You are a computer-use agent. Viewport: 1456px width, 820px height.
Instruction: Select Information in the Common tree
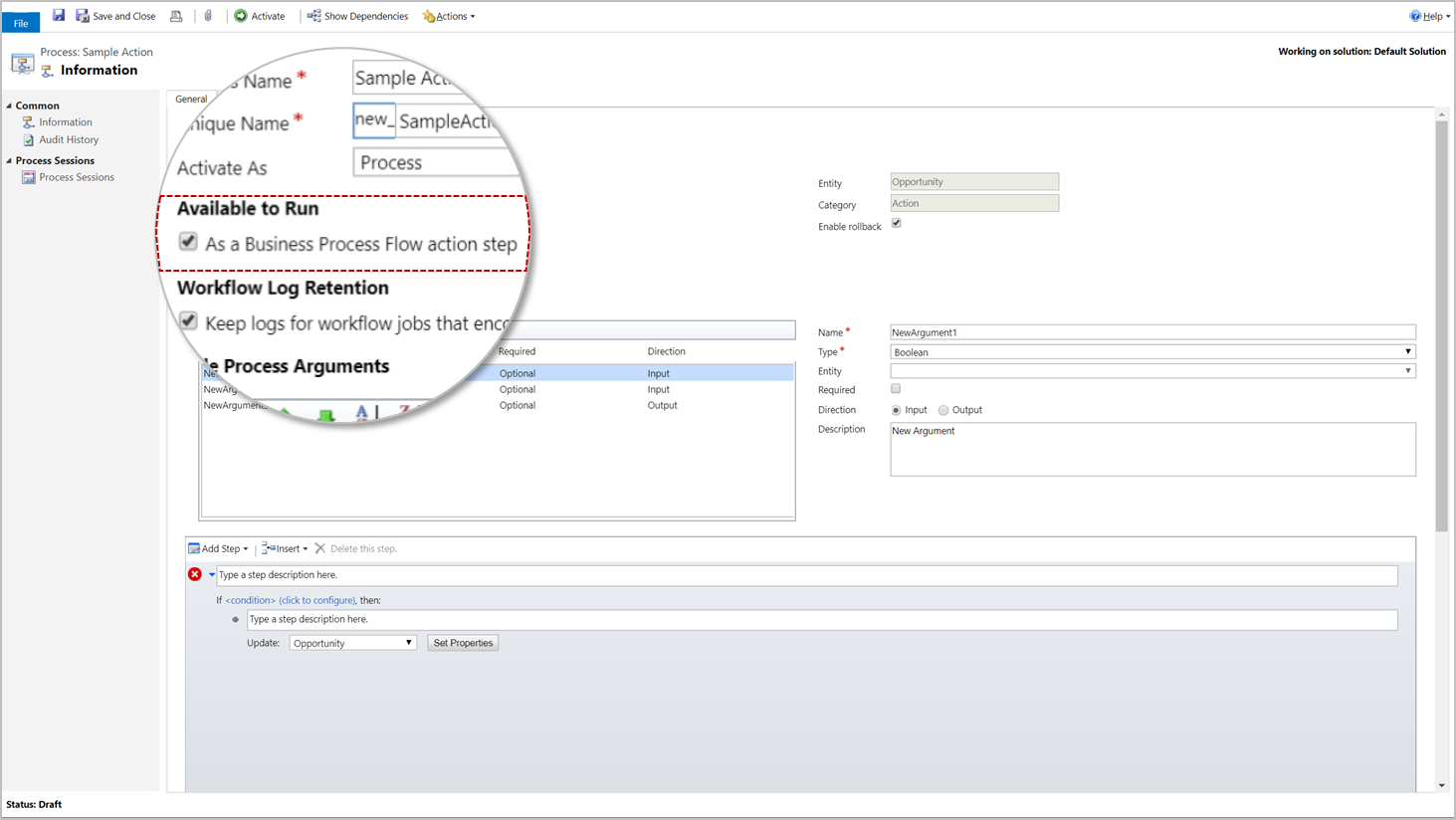[64, 121]
